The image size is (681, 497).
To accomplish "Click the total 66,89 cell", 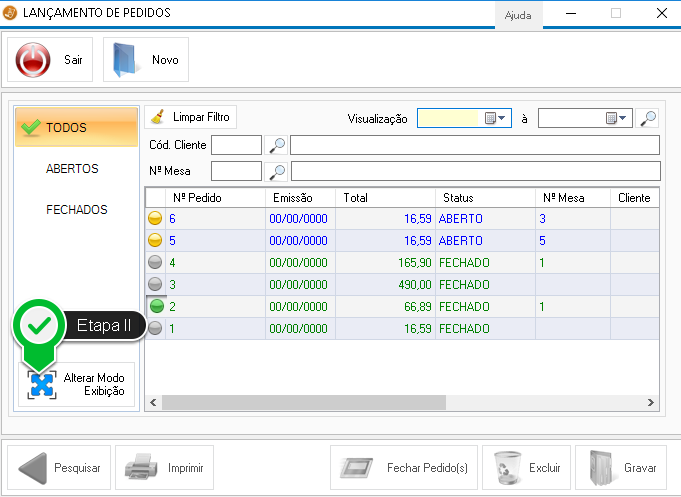I will [385, 307].
